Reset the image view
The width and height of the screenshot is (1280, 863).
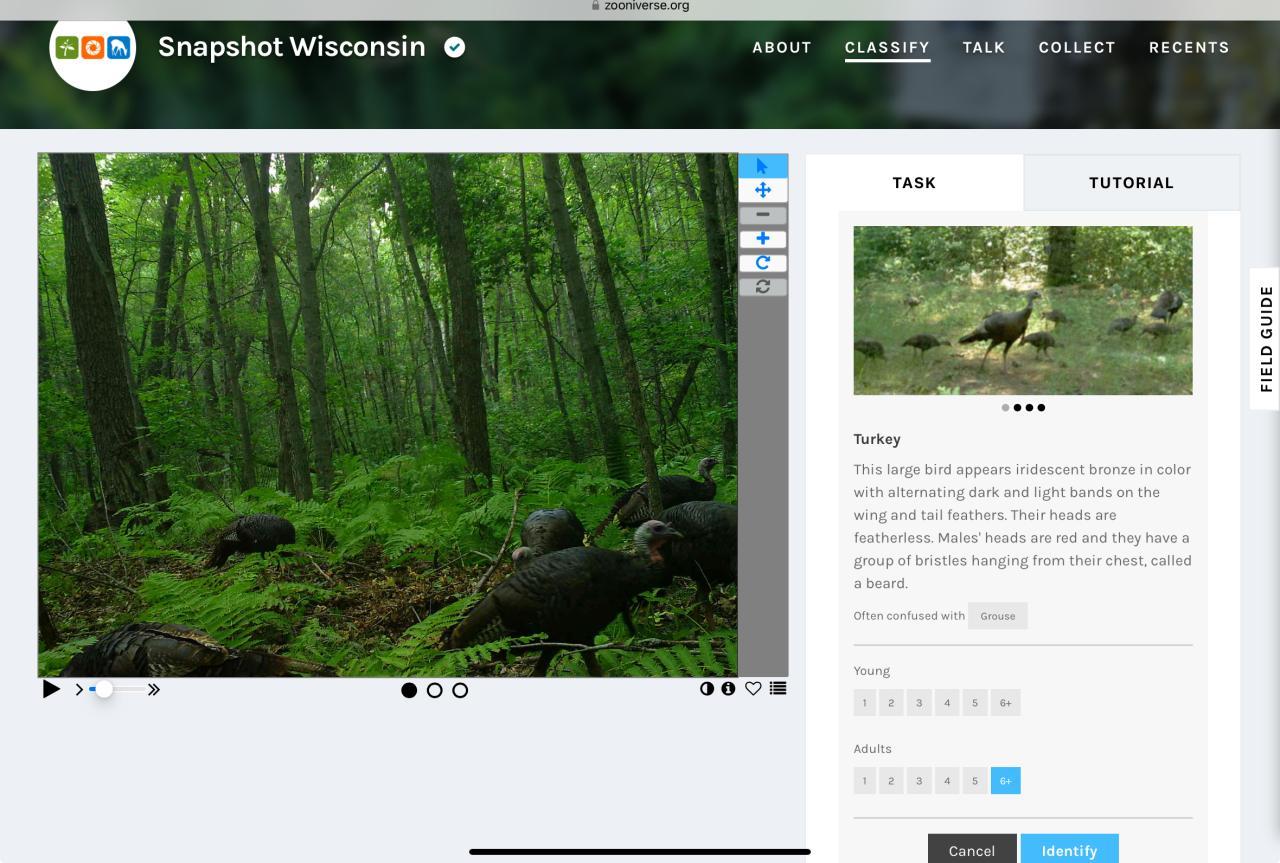[763, 287]
